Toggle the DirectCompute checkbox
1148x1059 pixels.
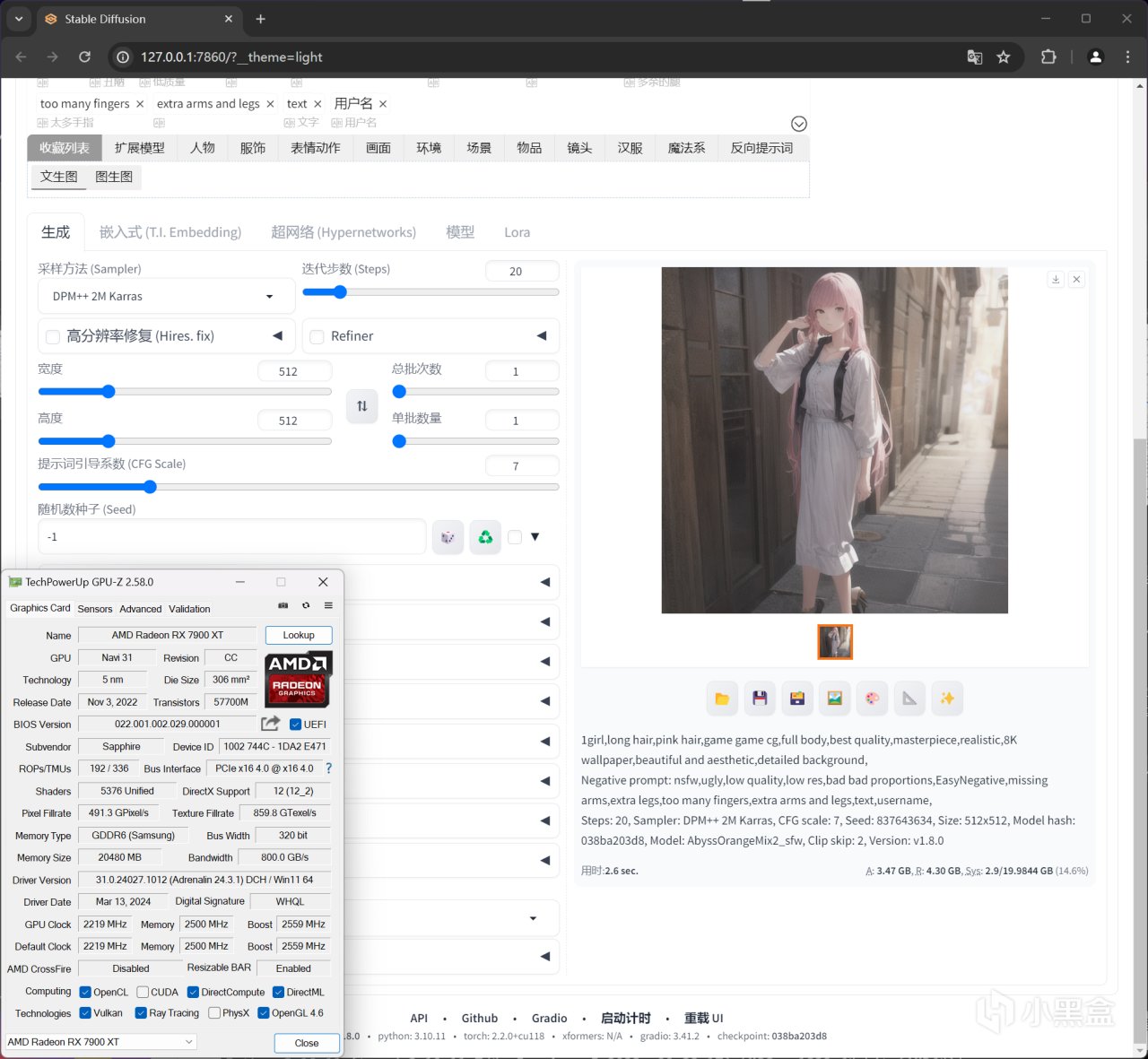[193, 993]
